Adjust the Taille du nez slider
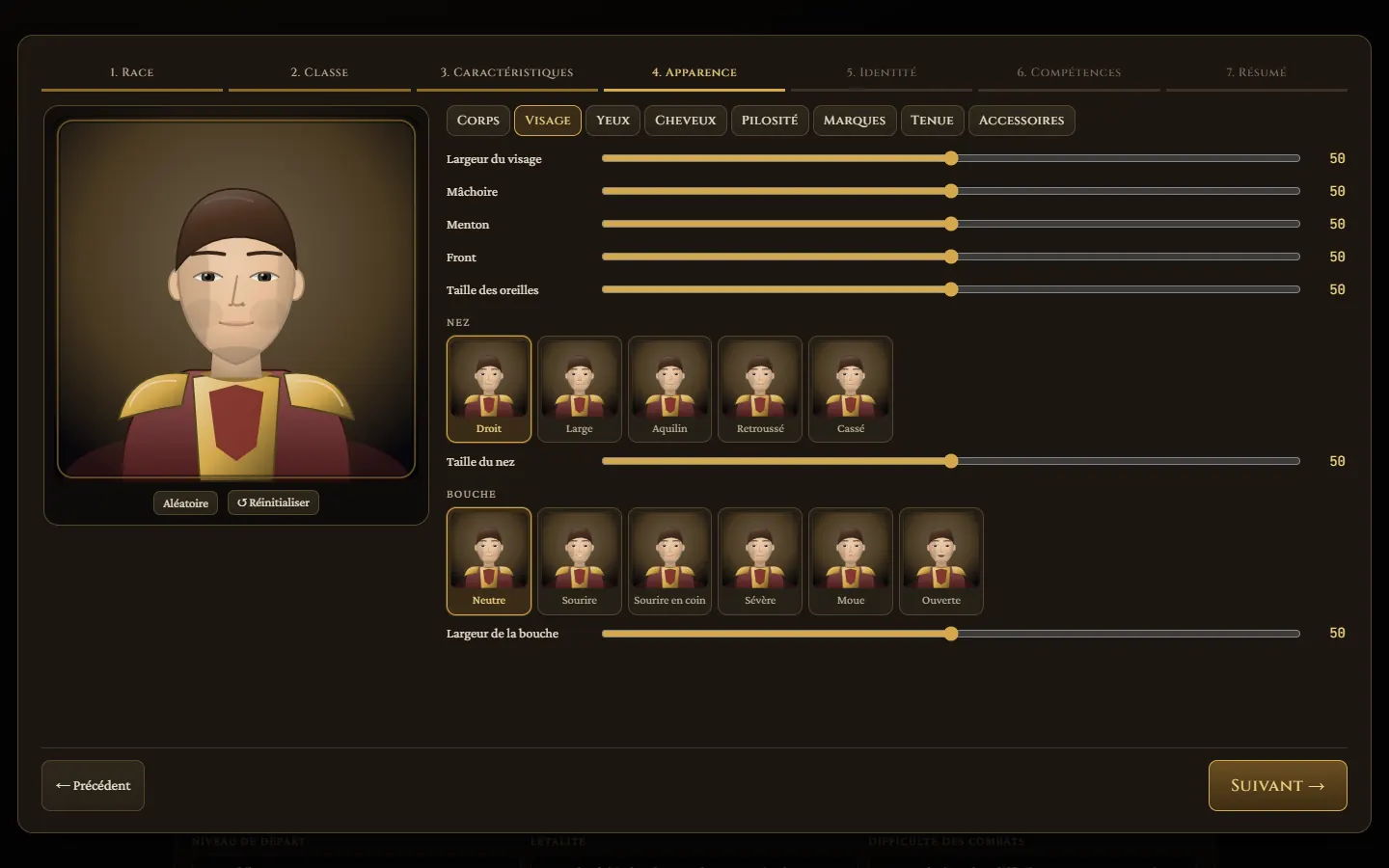The image size is (1389, 868). point(951,461)
